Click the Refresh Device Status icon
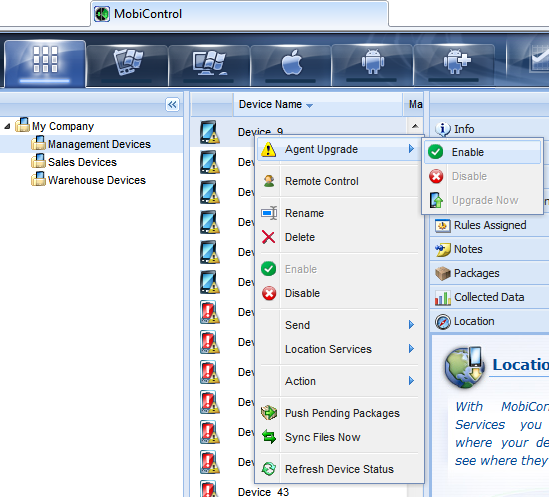Screen dimensions: 549x497 [x=269, y=469]
